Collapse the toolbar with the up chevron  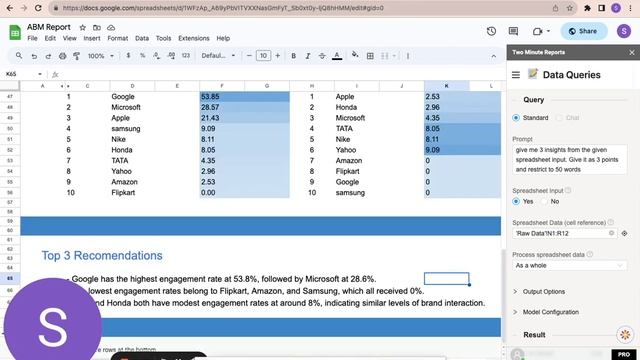pyautogui.click(x=493, y=56)
